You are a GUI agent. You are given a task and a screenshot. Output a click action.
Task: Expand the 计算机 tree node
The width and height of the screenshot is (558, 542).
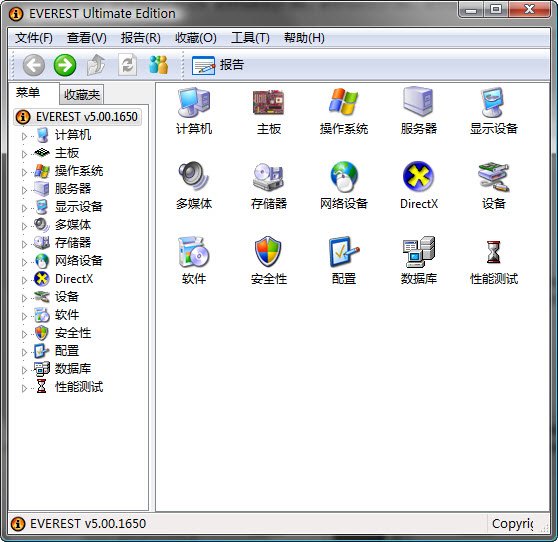[x=24, y=136]
